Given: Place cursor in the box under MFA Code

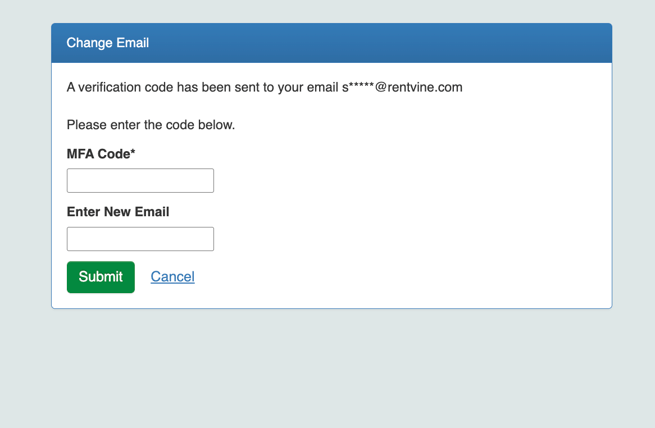Looking at the screenshot, I should click(x=140, y=180).
